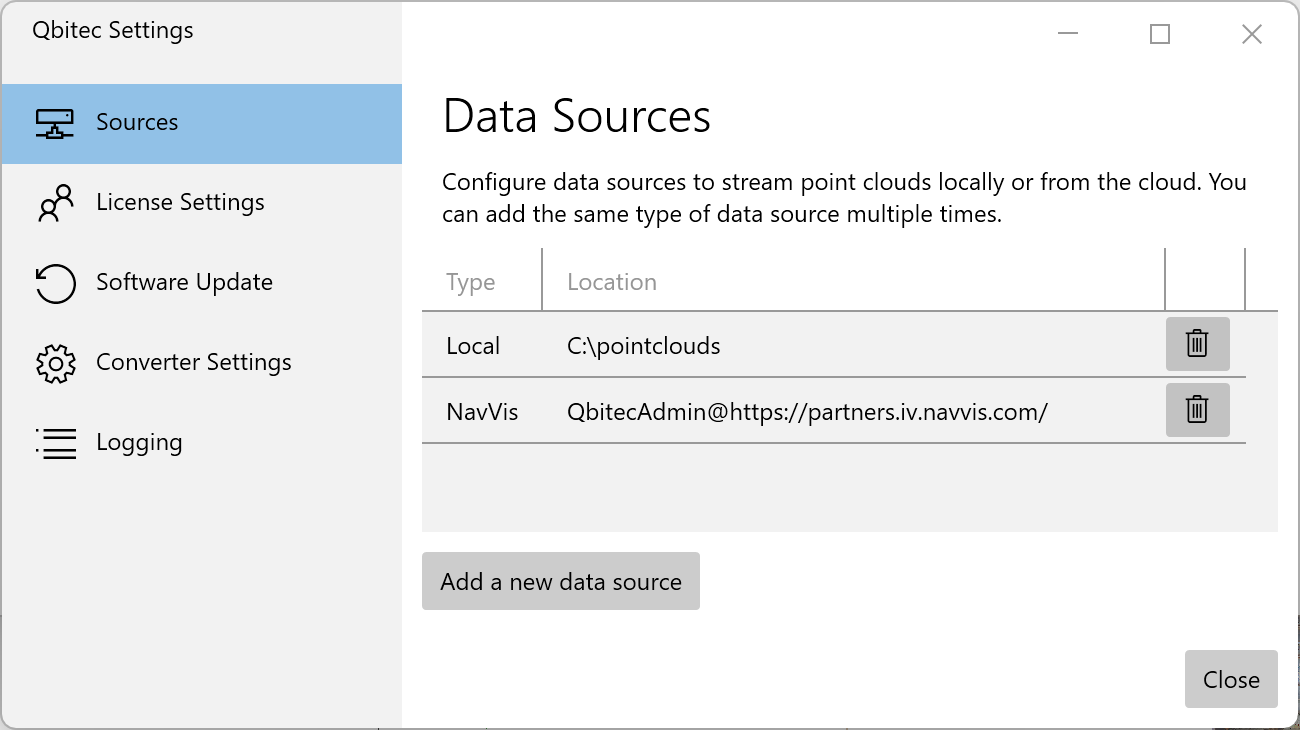Click the Converter Settings gear icon
The image size is (1300, 730).
click(55, 363)
